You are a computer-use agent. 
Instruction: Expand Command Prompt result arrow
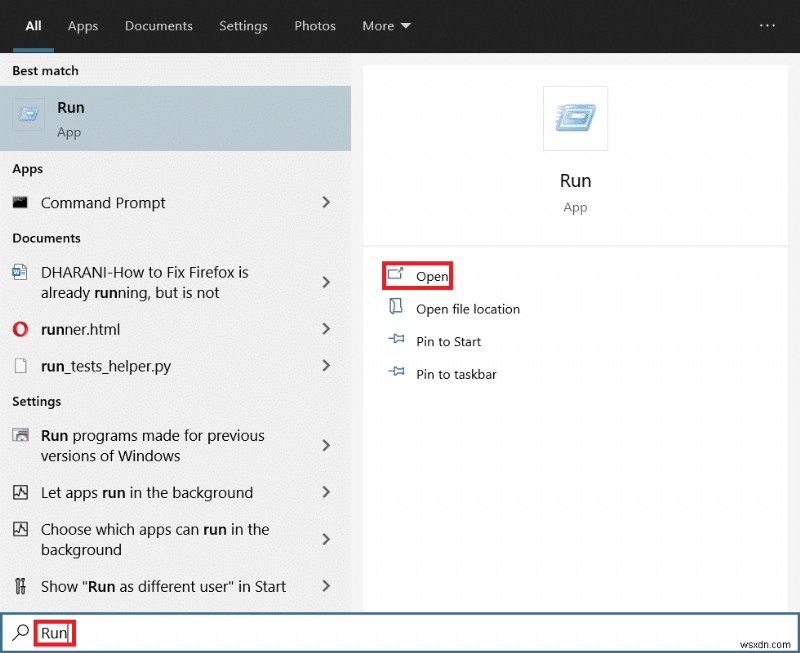click(x=326, y=202)
